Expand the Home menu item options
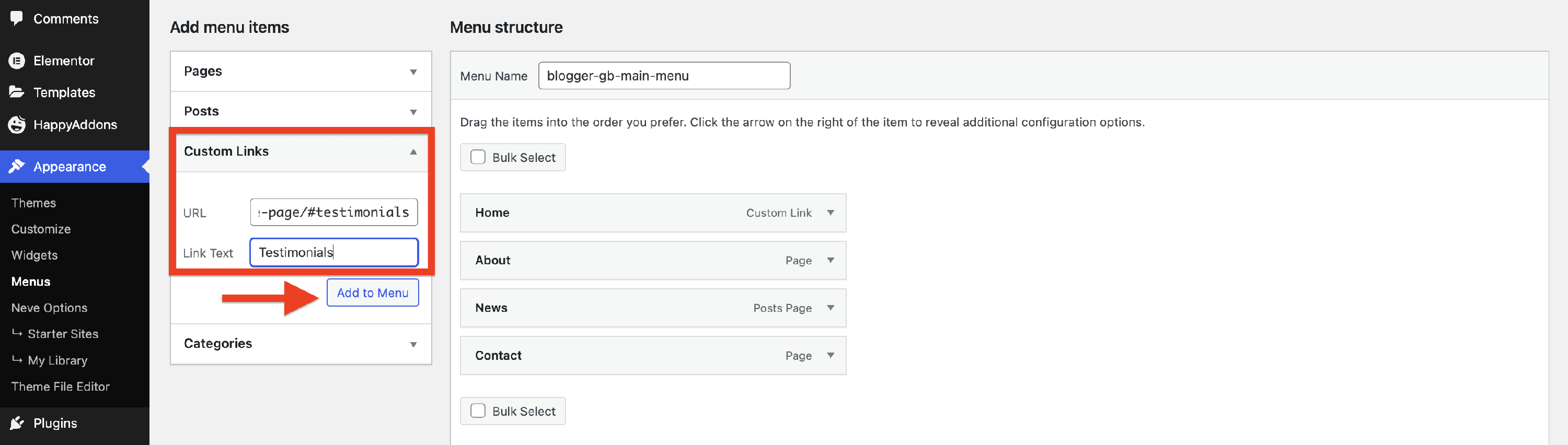Viewport: 1568px width, 445px height. [x=831, y=213]
